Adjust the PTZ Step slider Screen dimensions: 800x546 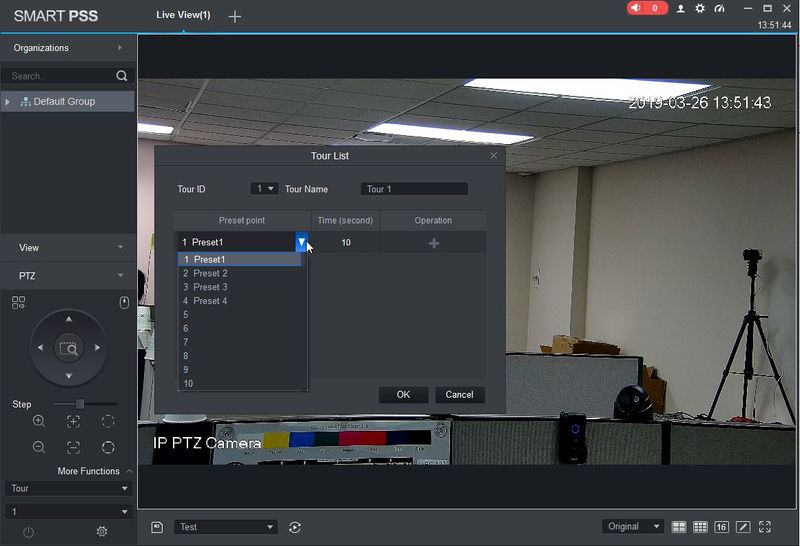tap(80, 404)
